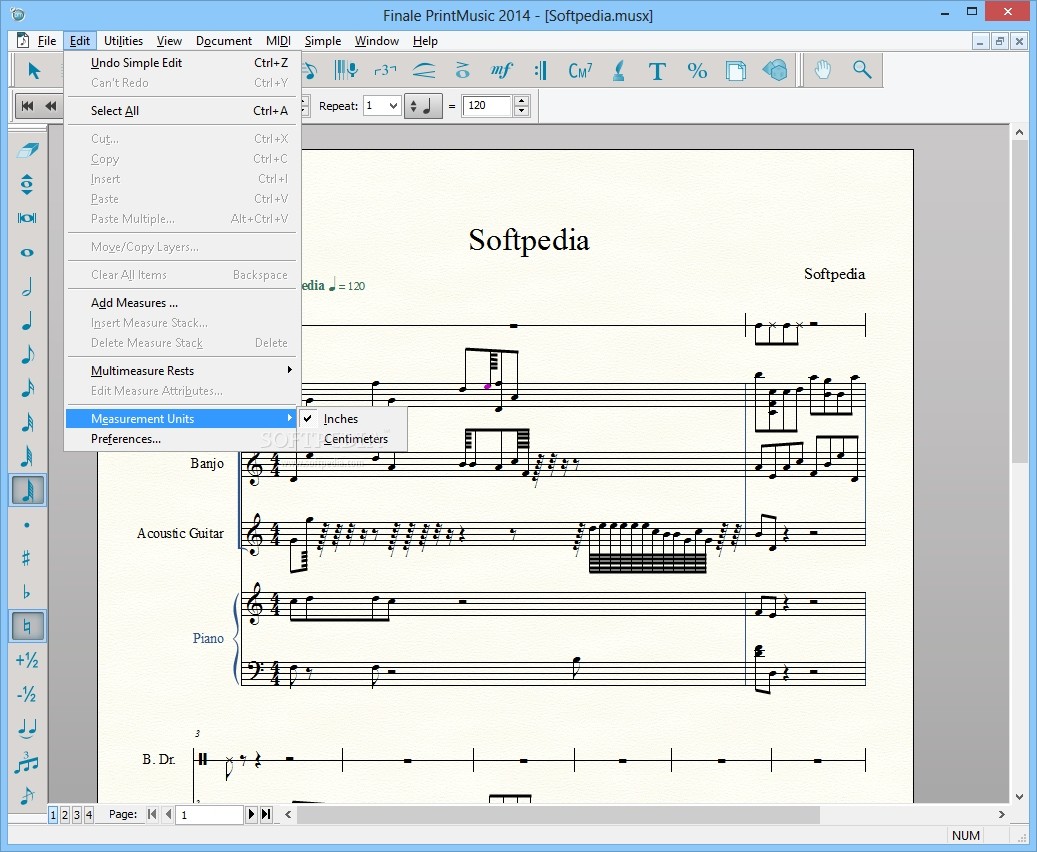Choose the half note duration
1037x852 pixels.
(27, 286)
